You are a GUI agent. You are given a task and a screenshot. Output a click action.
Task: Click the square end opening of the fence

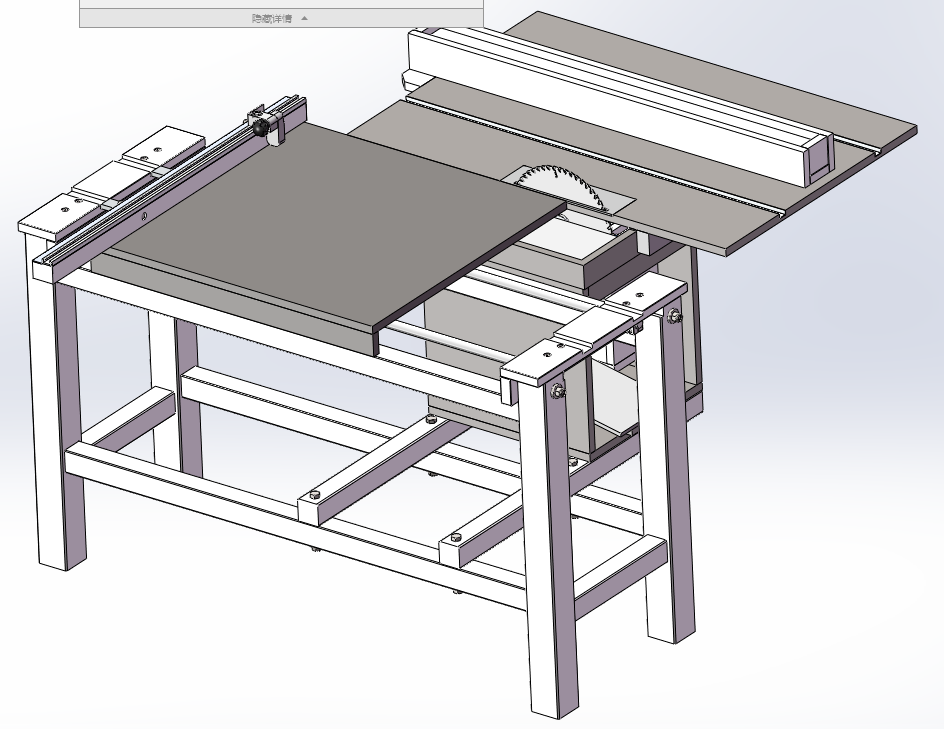coord(816,160)
